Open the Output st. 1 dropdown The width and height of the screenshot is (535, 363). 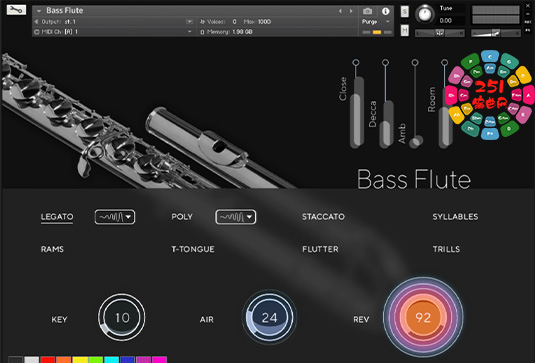click(x=190, y=22)
